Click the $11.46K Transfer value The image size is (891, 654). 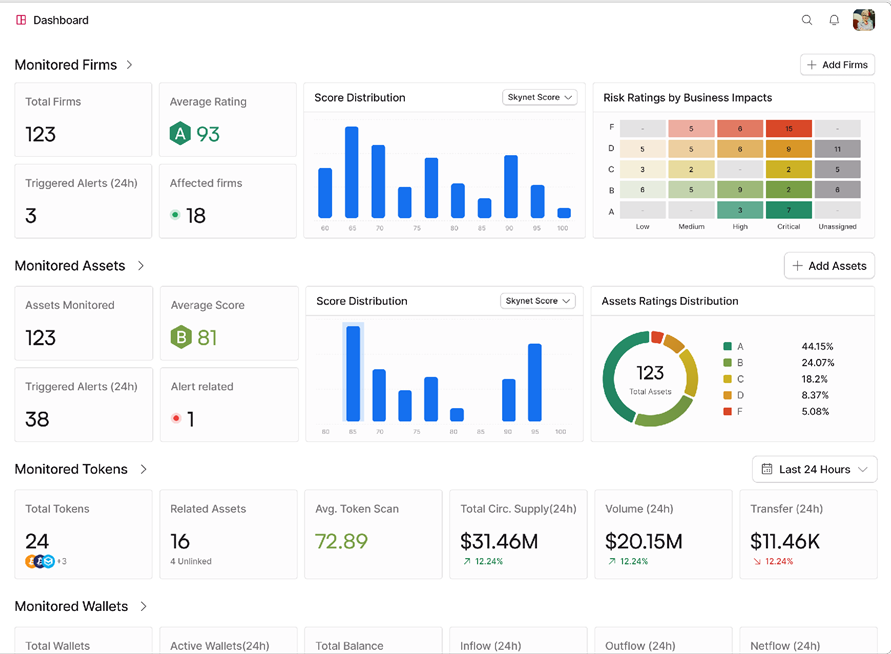pyautogui.click(x=785, y=541)
